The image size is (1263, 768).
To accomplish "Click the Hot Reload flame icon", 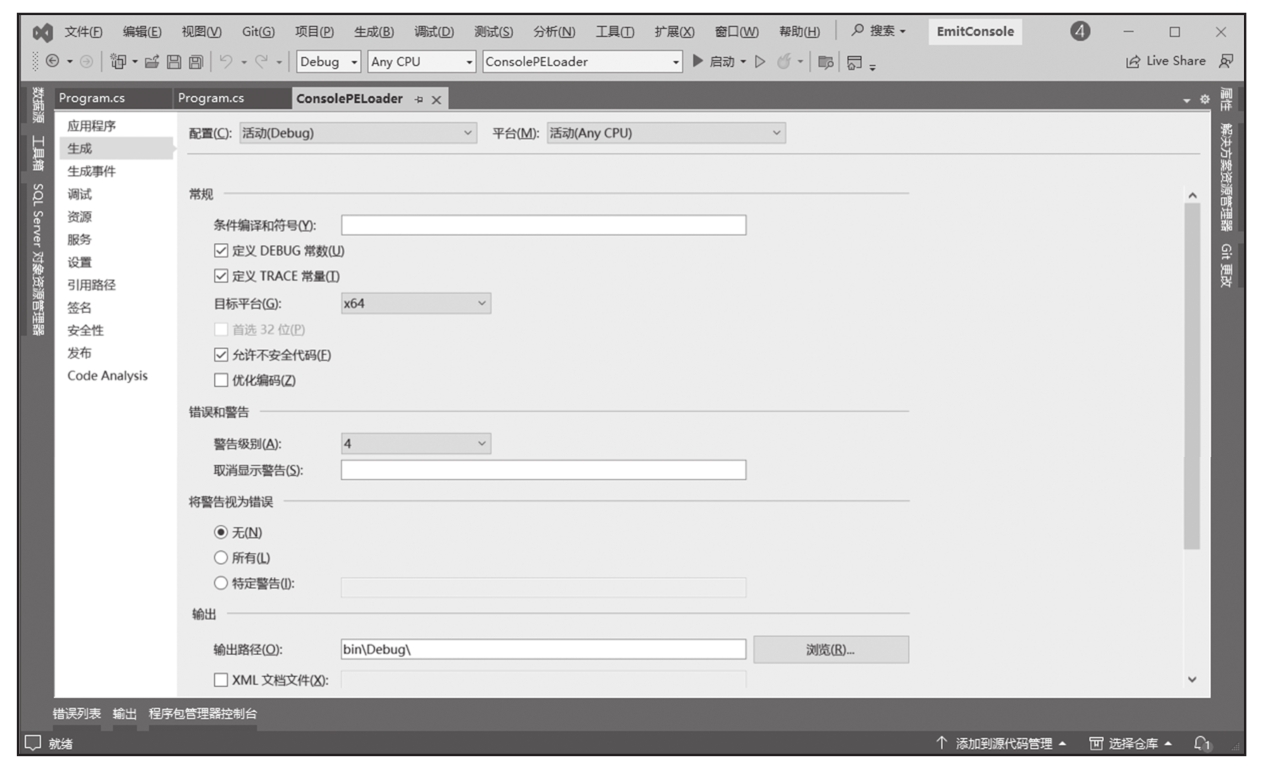I will [x=785, y=61].
